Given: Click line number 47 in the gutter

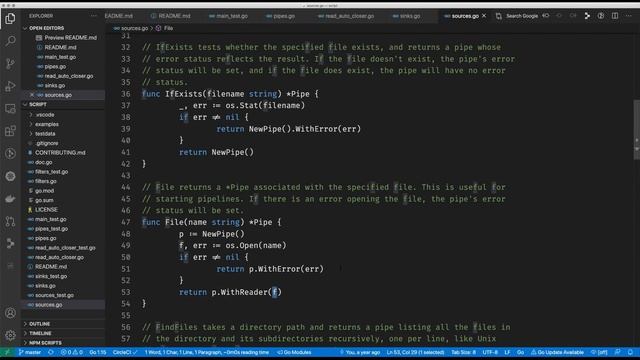Looking at the screenshot, I should 126,222.
